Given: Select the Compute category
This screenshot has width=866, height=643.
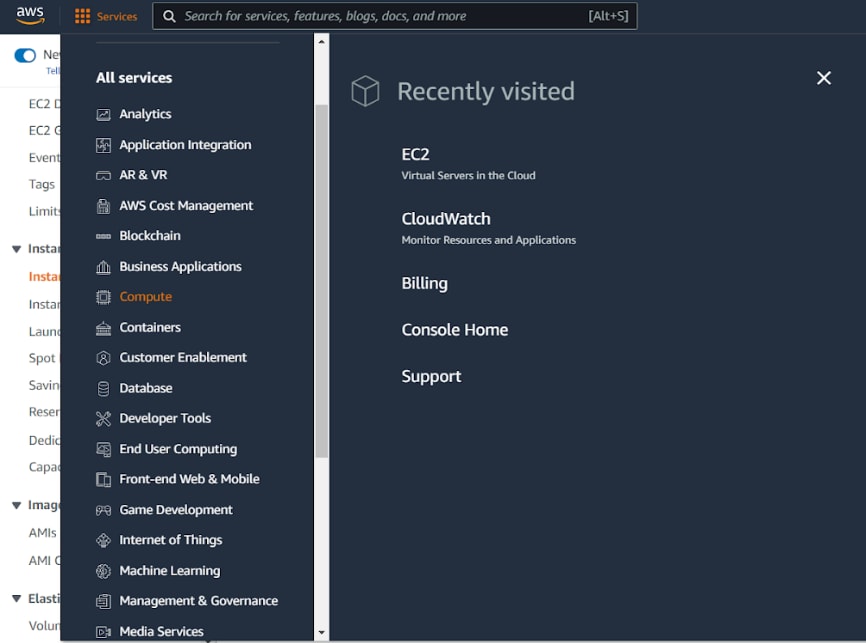Looking at the screenshot, I should pyautogui.click(x=145, y=297).
